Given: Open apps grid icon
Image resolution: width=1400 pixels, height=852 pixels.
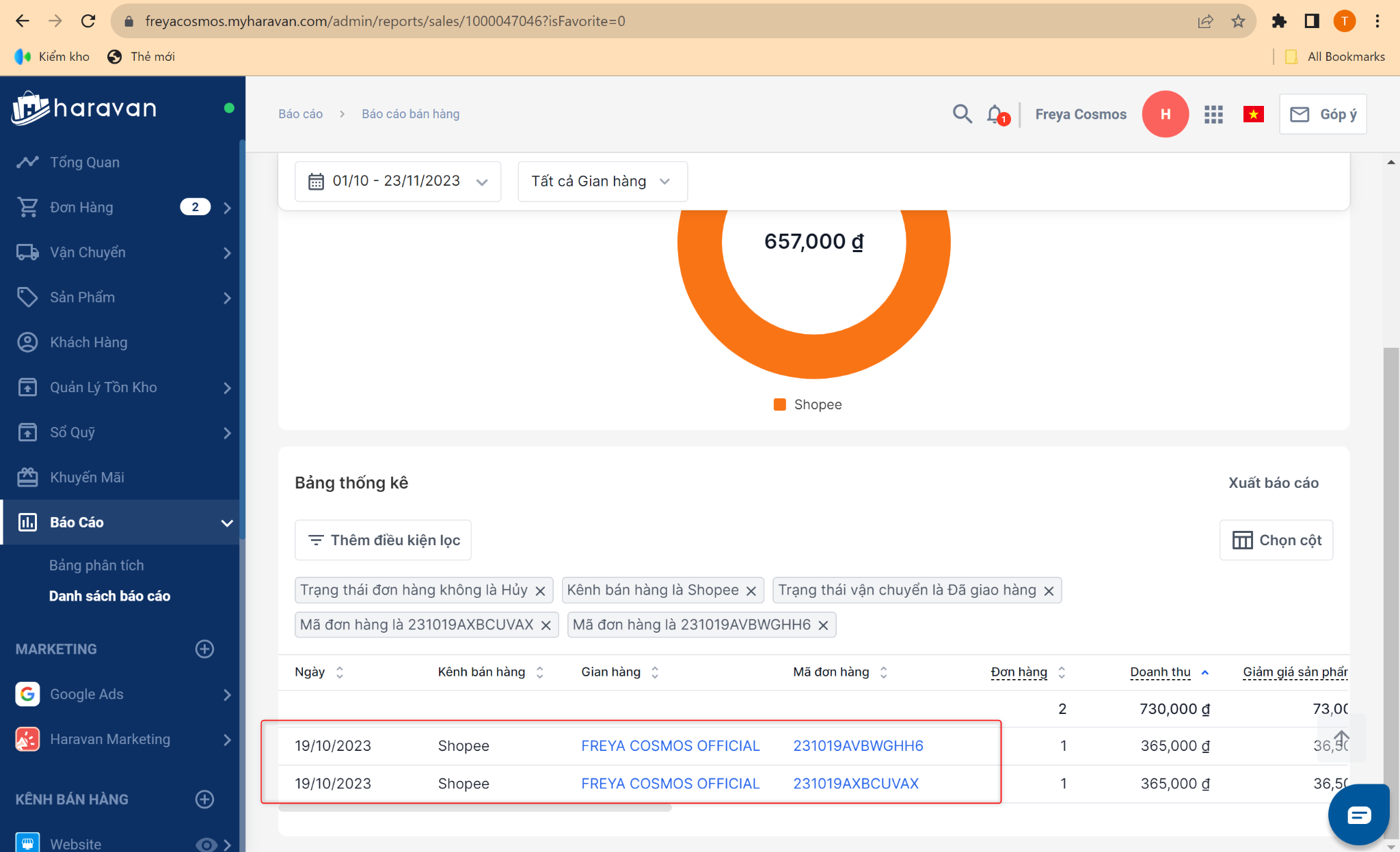Looking at the screenshot, I should coord(1213,114).
